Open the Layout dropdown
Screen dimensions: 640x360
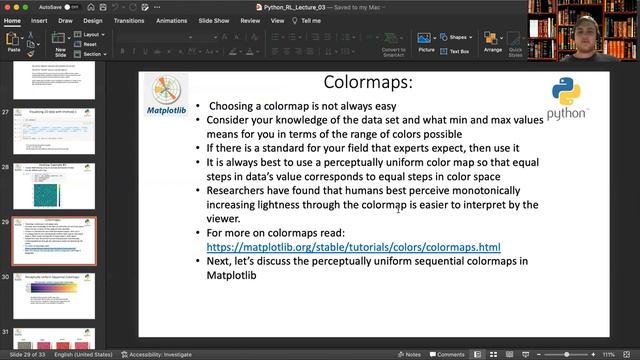(x=89, y=35)
